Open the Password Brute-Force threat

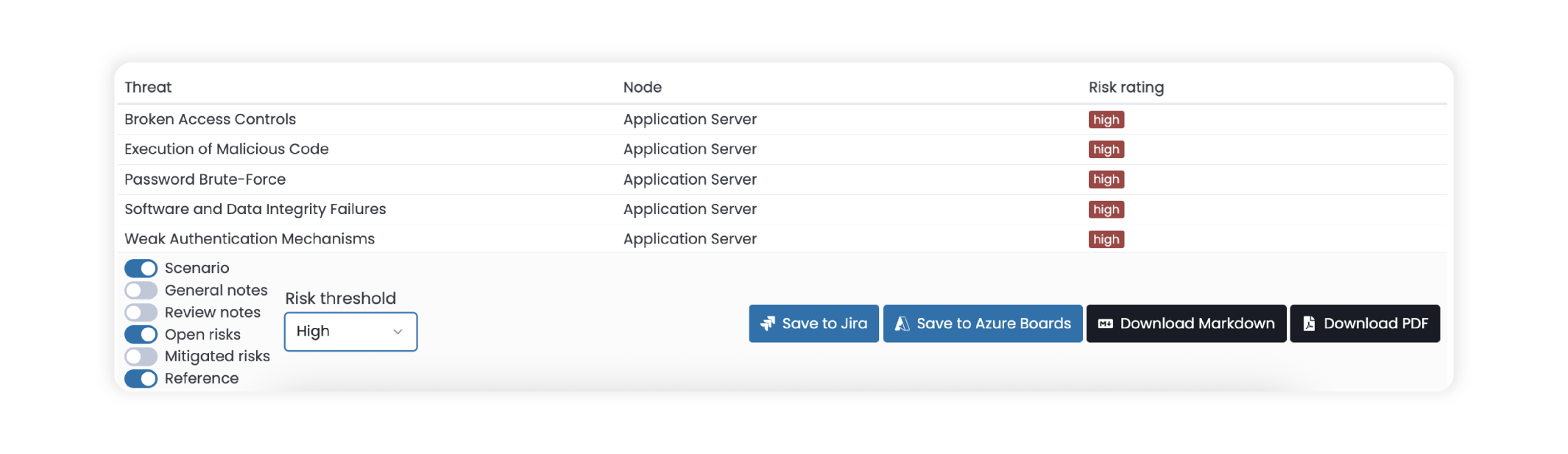(205, 180)
